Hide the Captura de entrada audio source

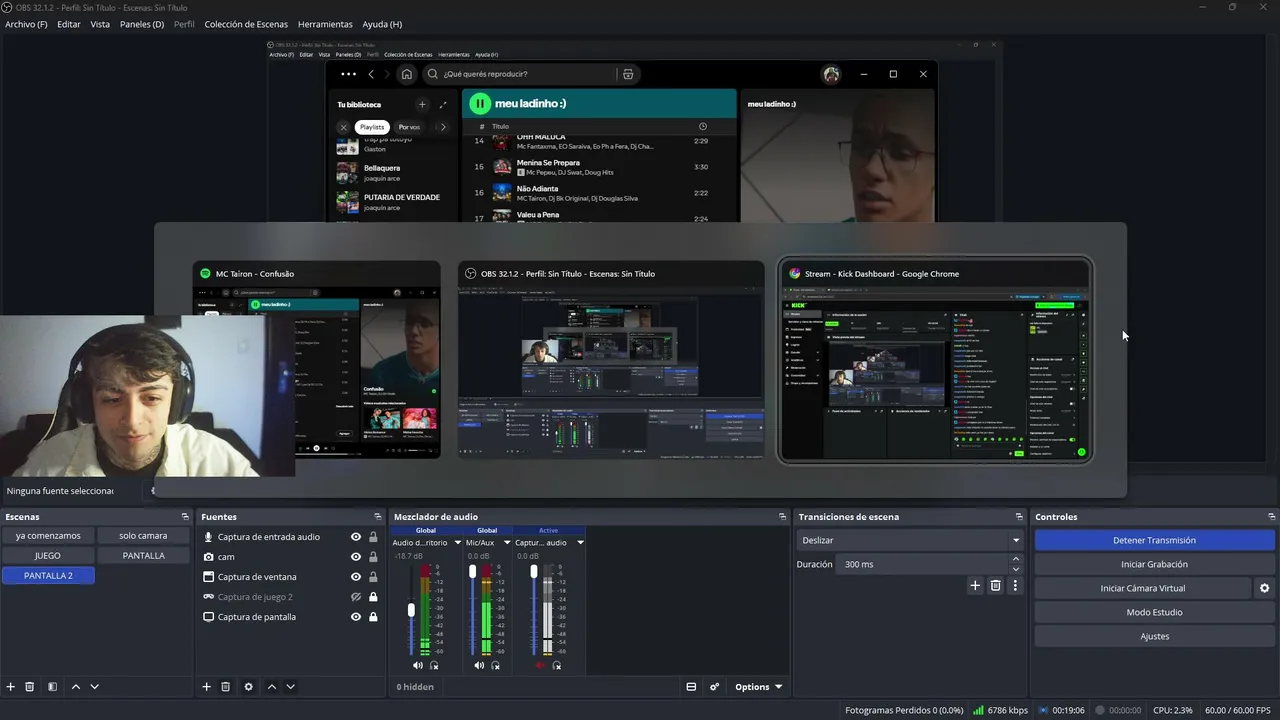pyautogui.click(x=356, y=537)
